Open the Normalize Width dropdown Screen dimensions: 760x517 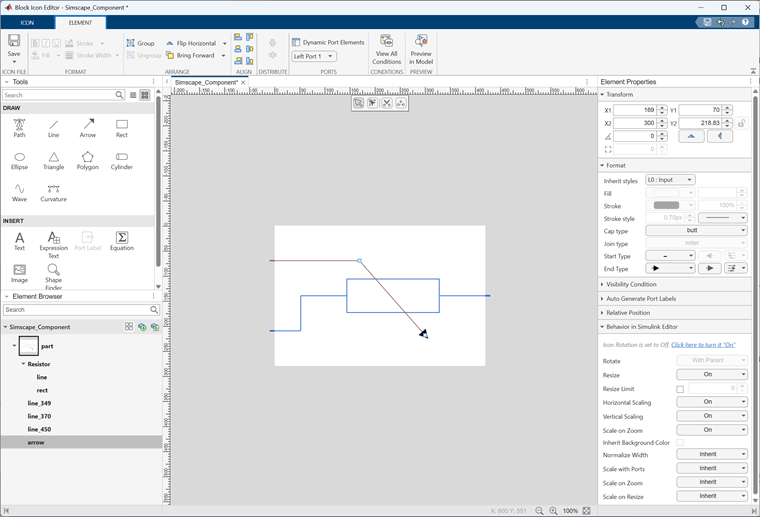pyautogui.click(x=712, y=454)
